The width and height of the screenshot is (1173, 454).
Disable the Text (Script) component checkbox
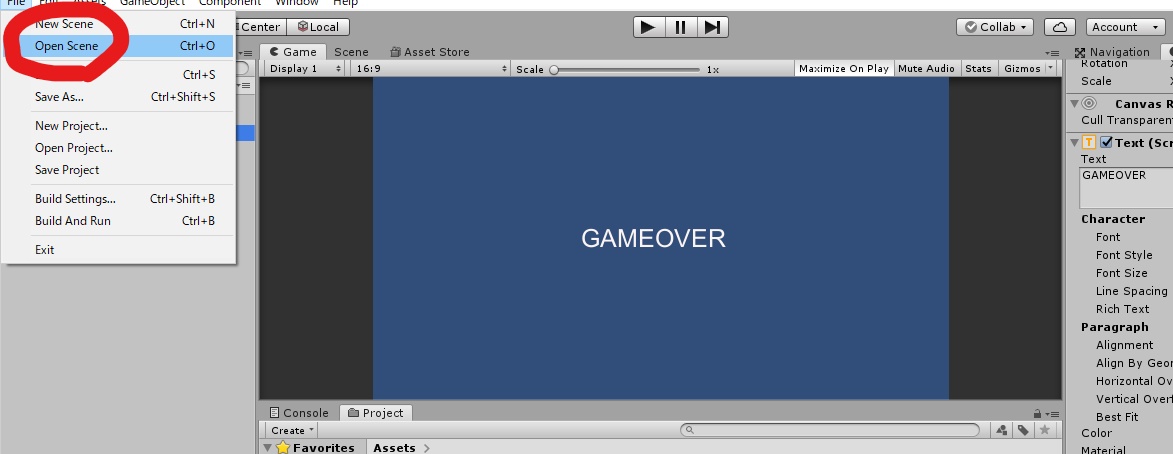pyautogui.click(x=1106, y=143)
